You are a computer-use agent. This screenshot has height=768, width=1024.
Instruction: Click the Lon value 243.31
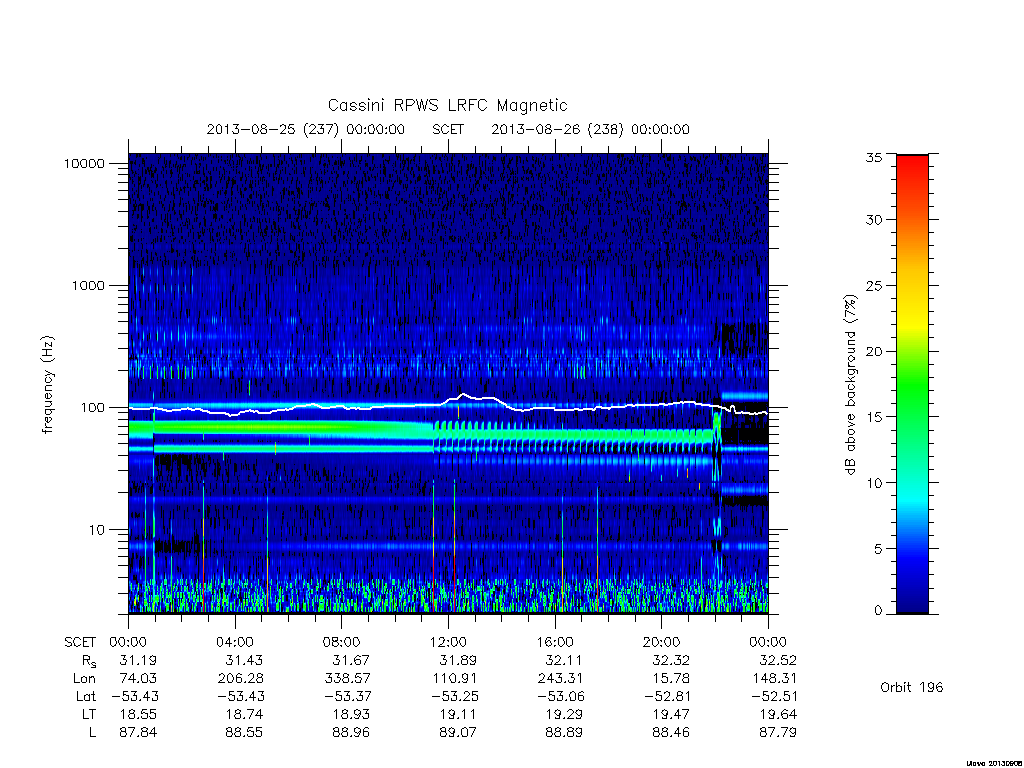click(x=560, y=679)
